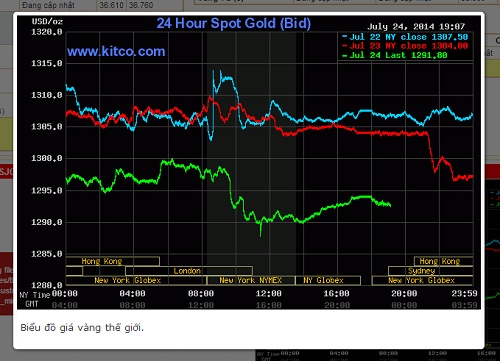Image resolution: width=500 pixels, height=361 pixels.
Task: Click the 1290.0 price axis label
Action: click(x=47, y=222)
